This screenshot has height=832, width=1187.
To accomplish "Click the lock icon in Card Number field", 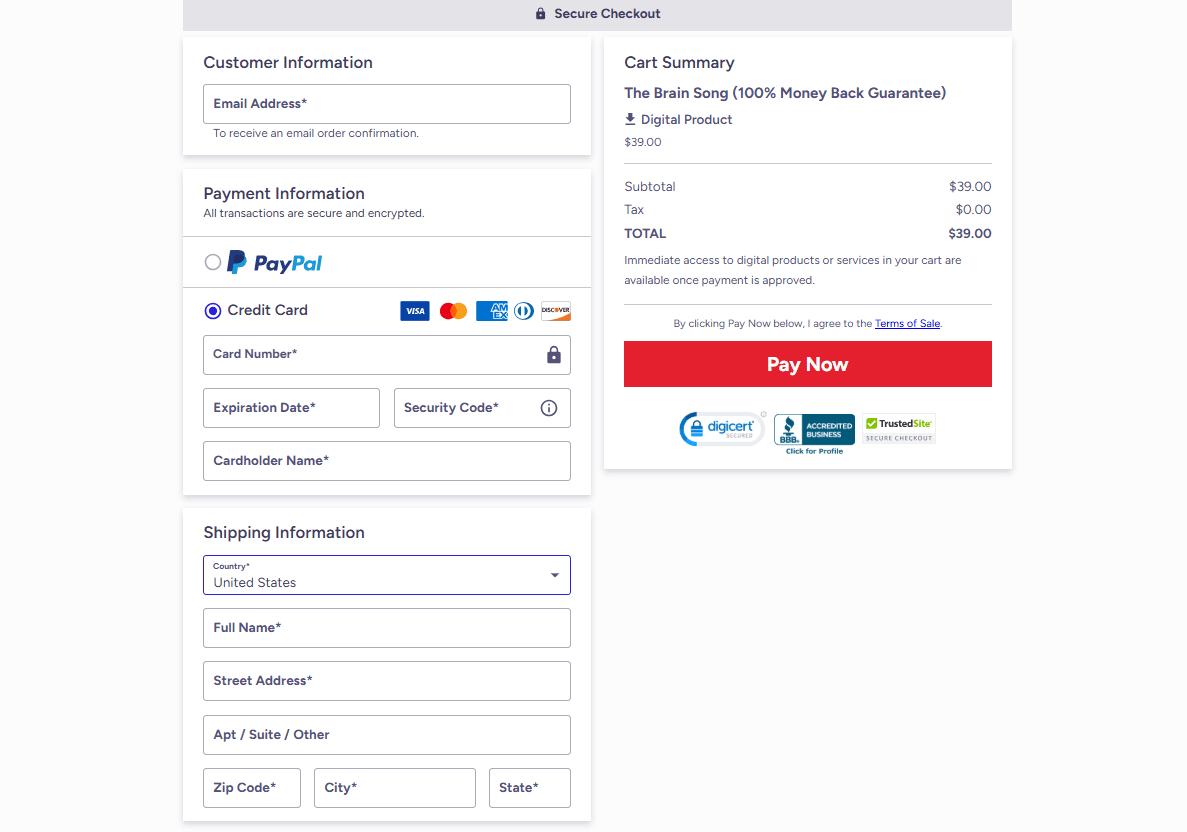I will tap(553, 355).
